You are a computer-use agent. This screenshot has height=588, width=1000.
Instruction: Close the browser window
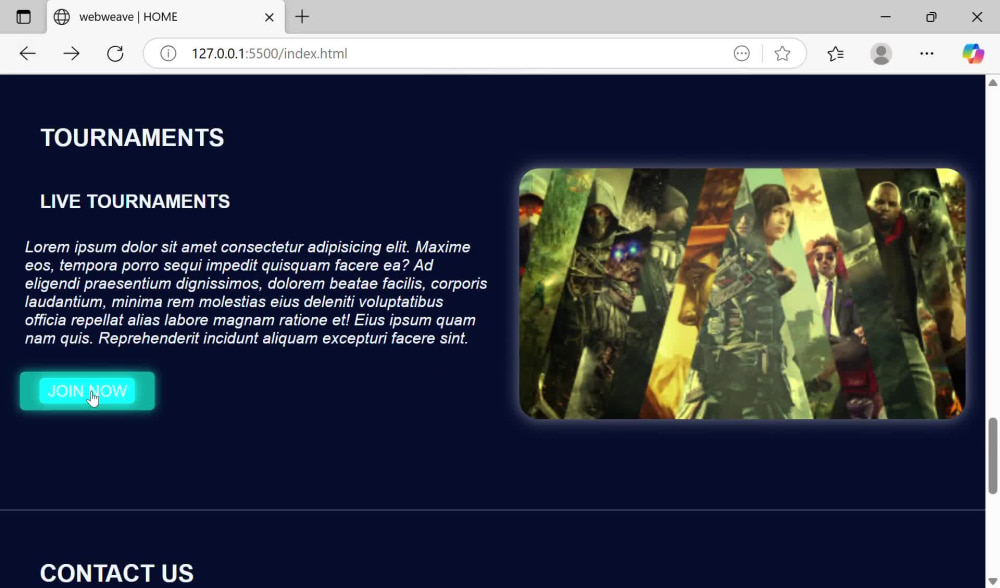pos(977,17)
